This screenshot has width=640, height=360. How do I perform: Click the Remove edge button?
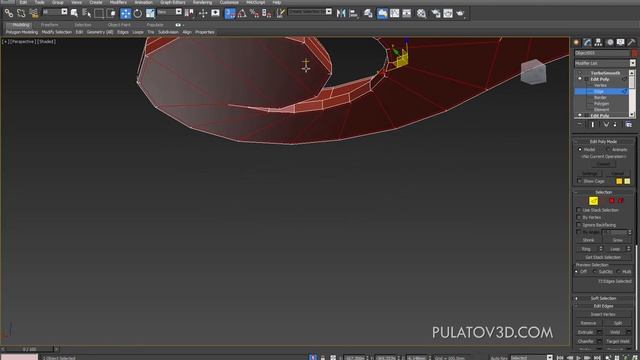point(588,323)
